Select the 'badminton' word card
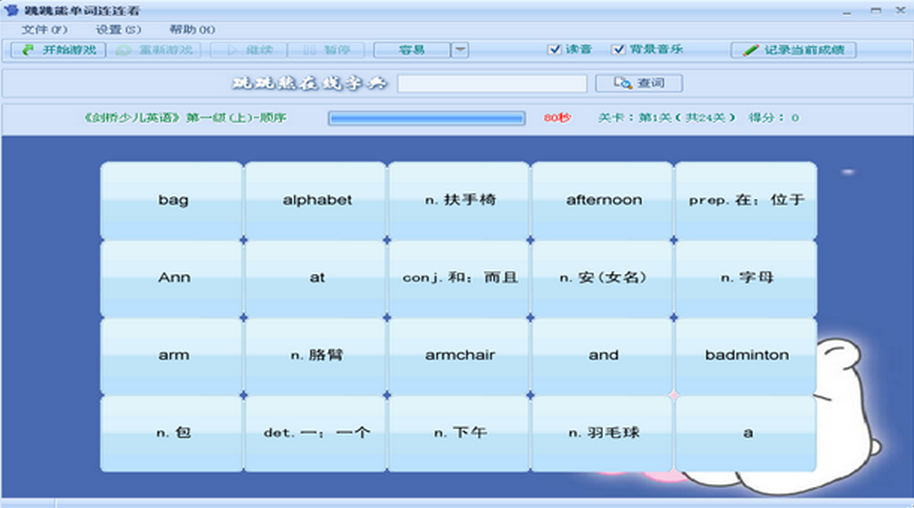The width and height of the screenshot is (914, 508). pos(746,356)
